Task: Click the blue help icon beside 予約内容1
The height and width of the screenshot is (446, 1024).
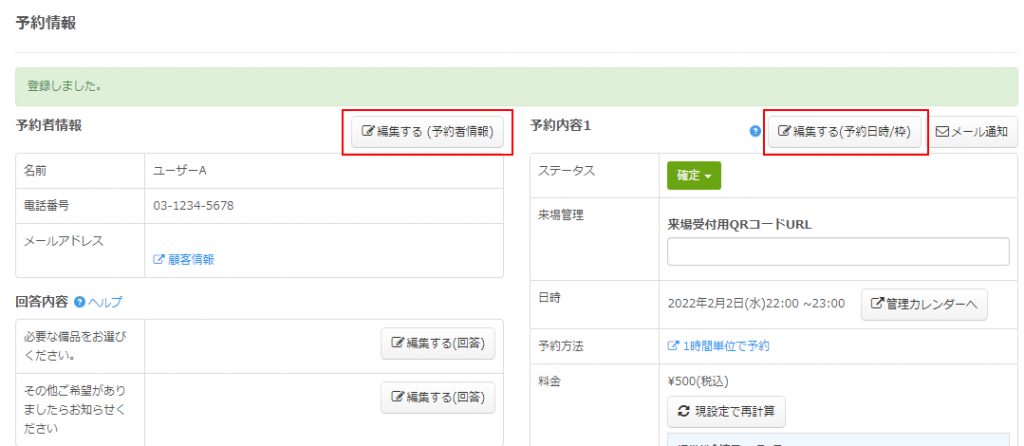Action: [x=755, y=132]
